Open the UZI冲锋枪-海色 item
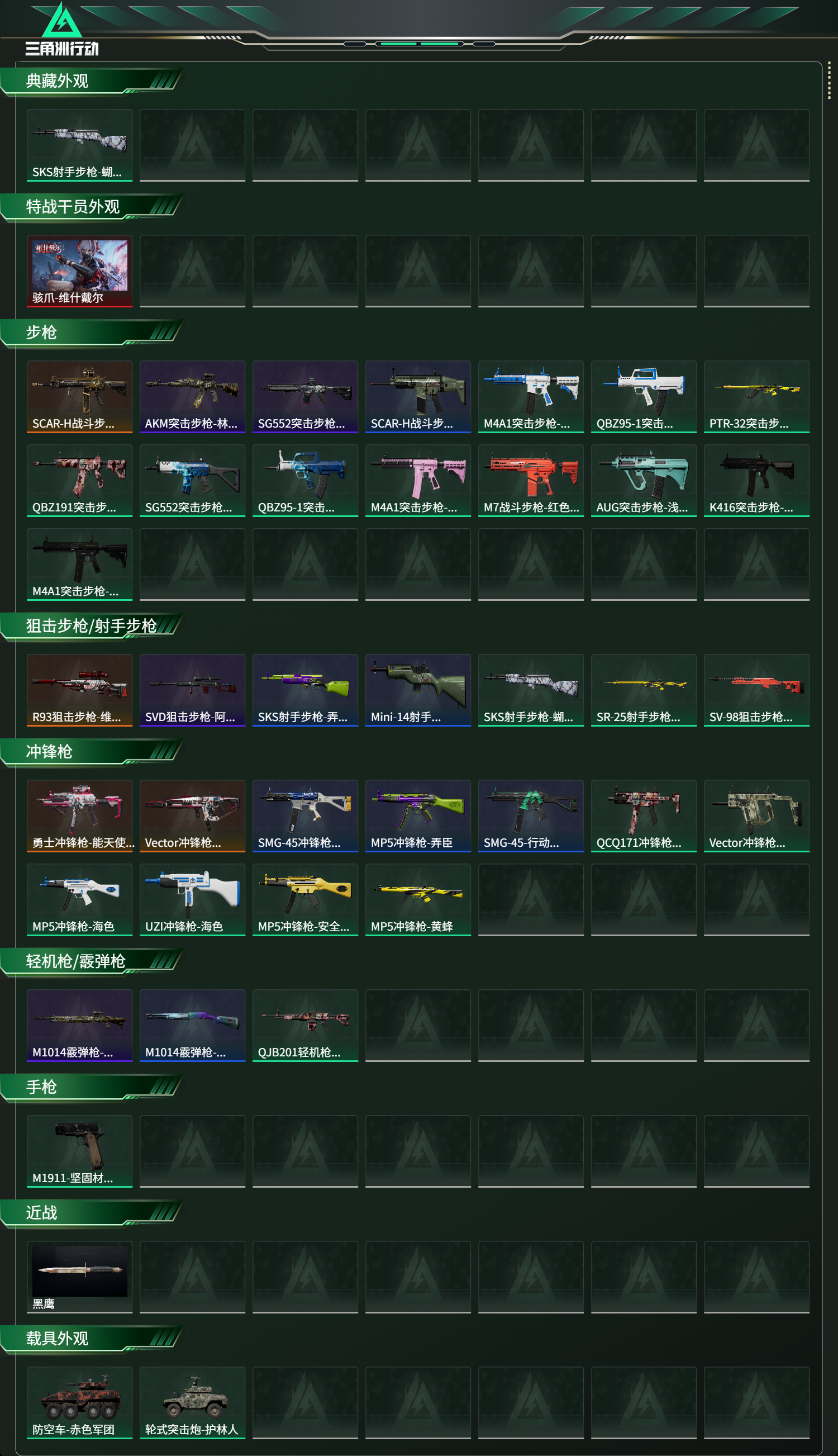 tap(192, 899)
